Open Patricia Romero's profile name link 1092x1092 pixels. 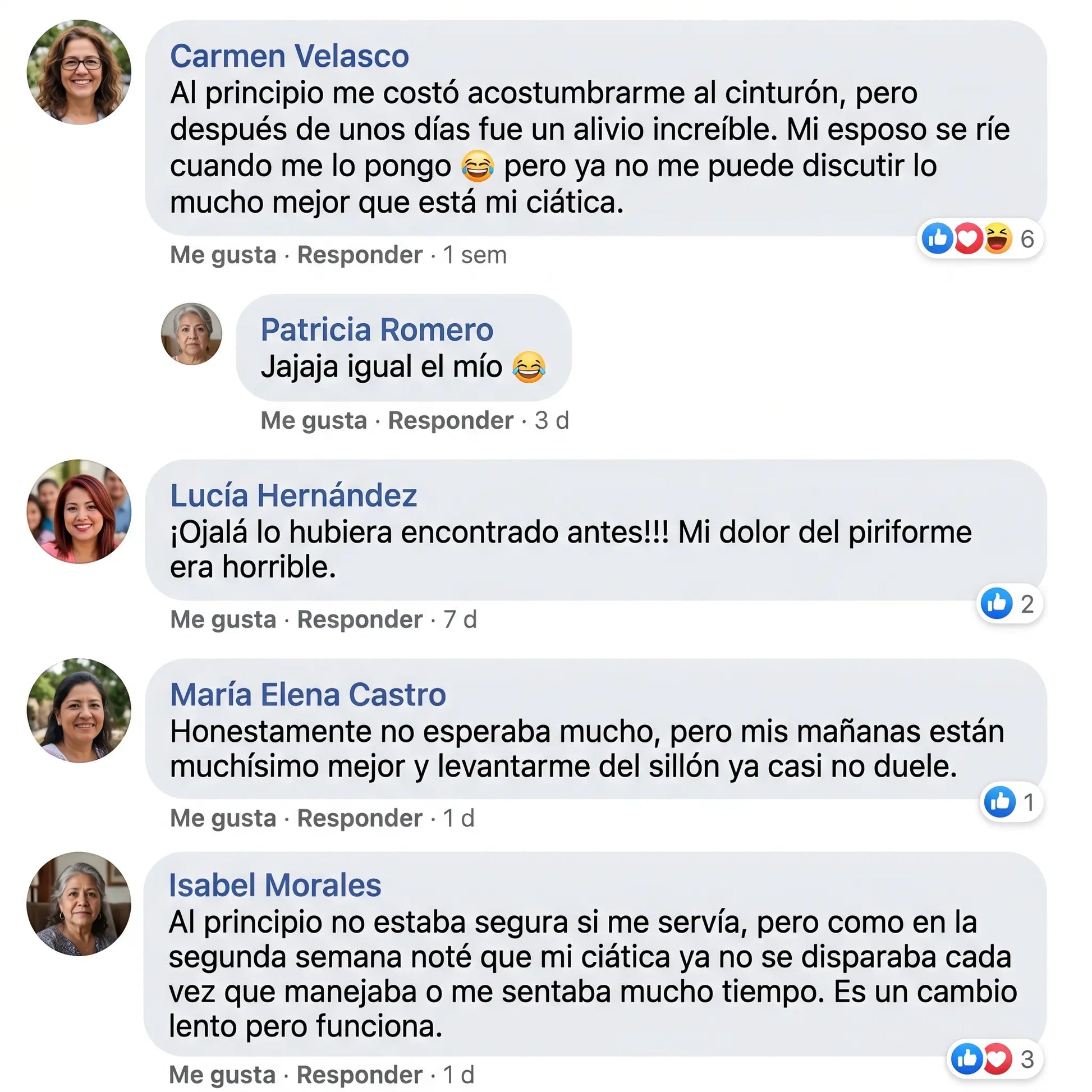click(x=377, y=329)
